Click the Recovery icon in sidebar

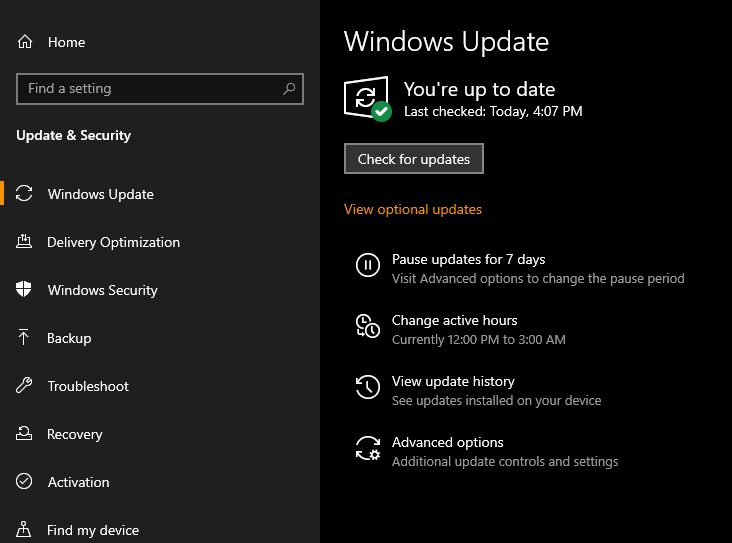coord(25,434)
